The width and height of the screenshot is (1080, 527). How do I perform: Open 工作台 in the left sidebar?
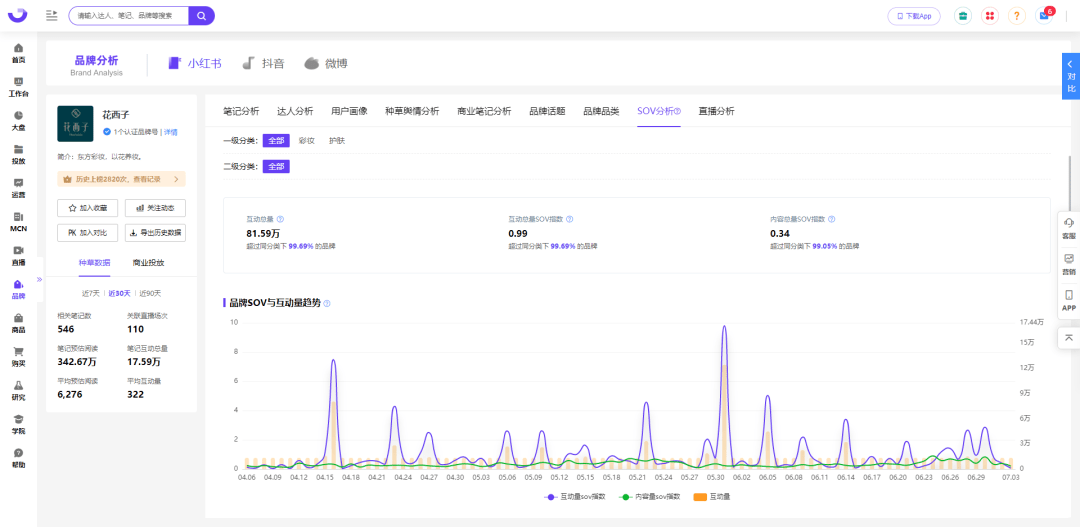coord(19,87)
